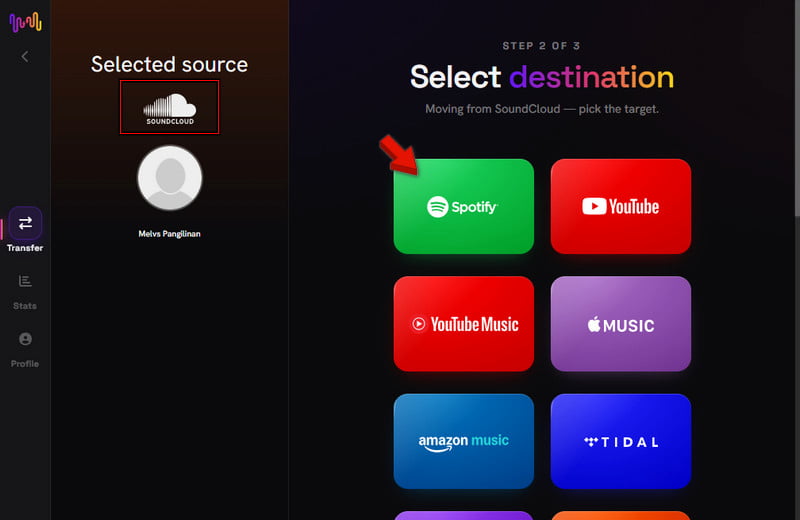Image resolution: width=800 pixels, height=520 pixels.
Task: Click the SoundCloud source logo
Action: click(169, 107)
